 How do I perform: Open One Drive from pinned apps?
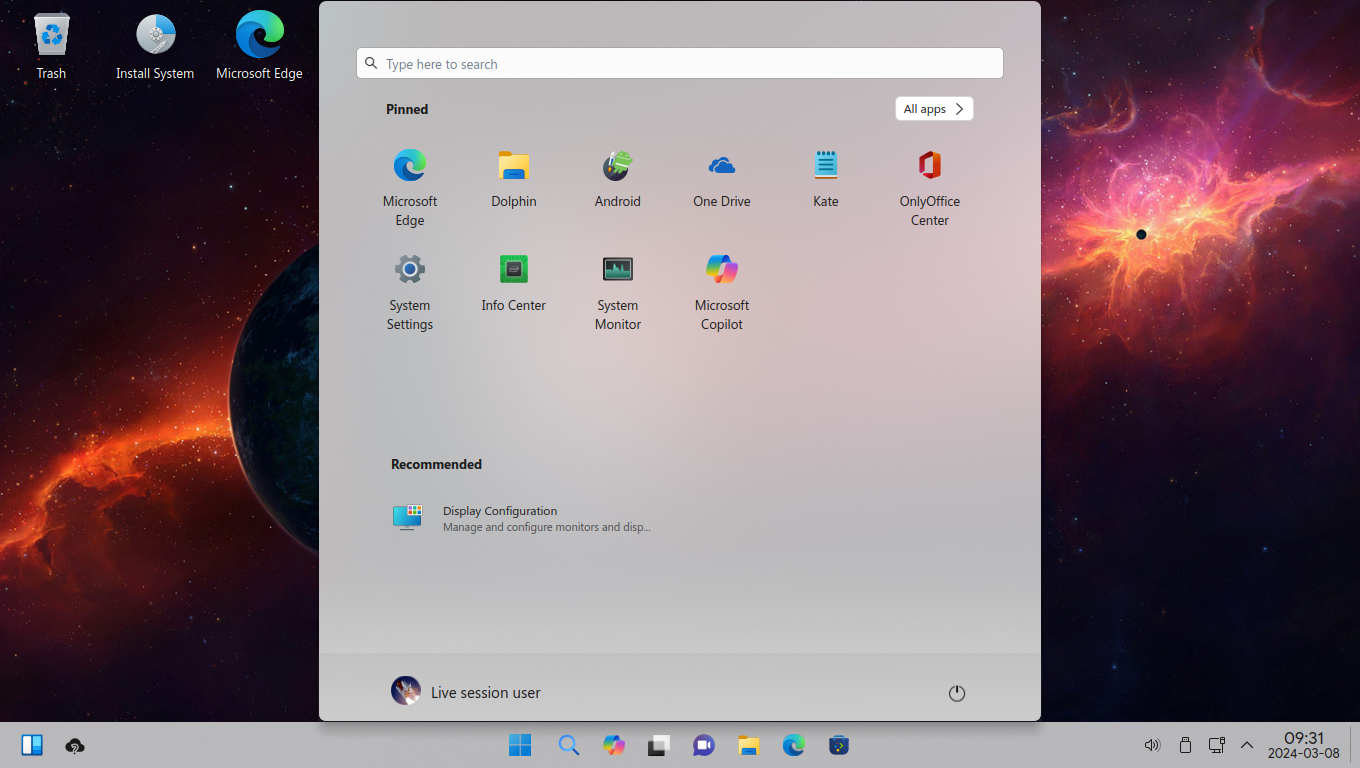722,178
